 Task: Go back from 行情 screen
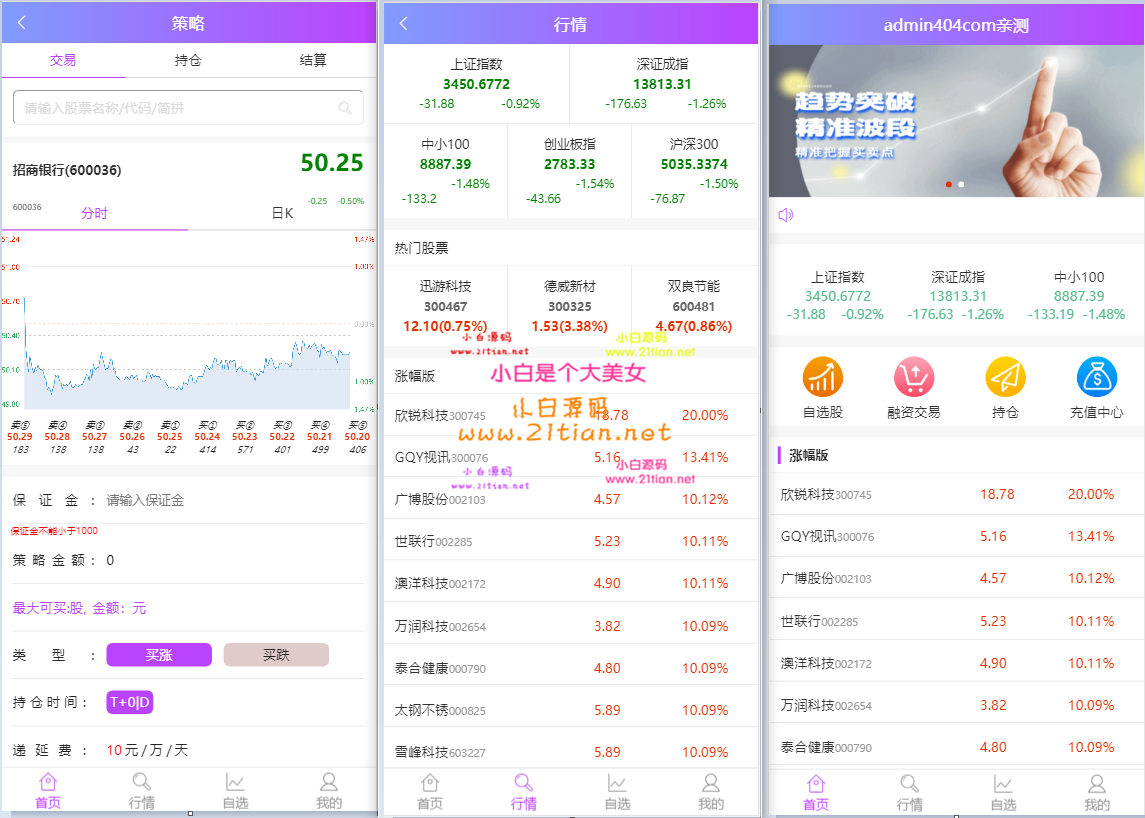[404, 24]
